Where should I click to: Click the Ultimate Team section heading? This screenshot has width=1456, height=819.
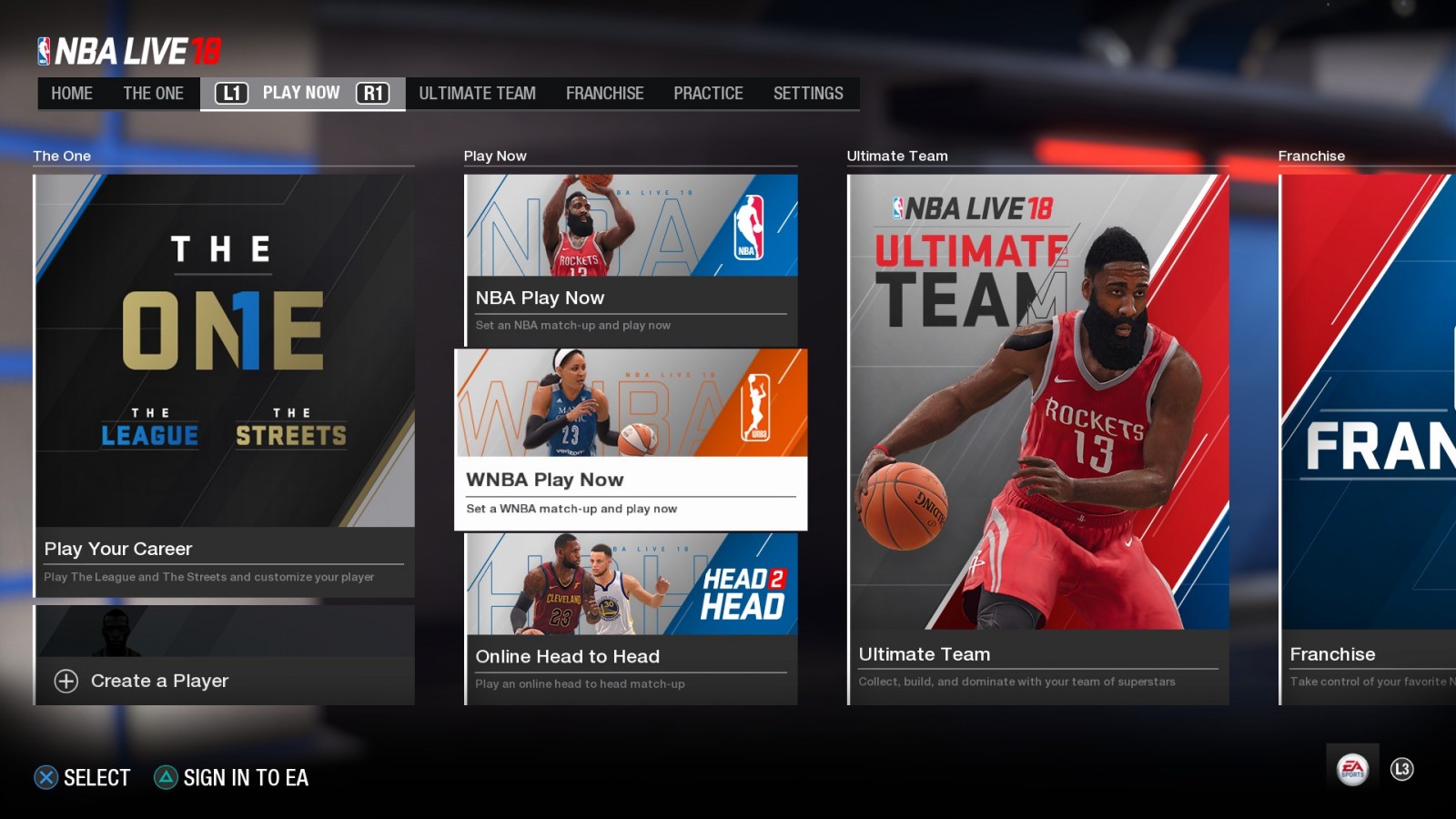click(897, 156)
